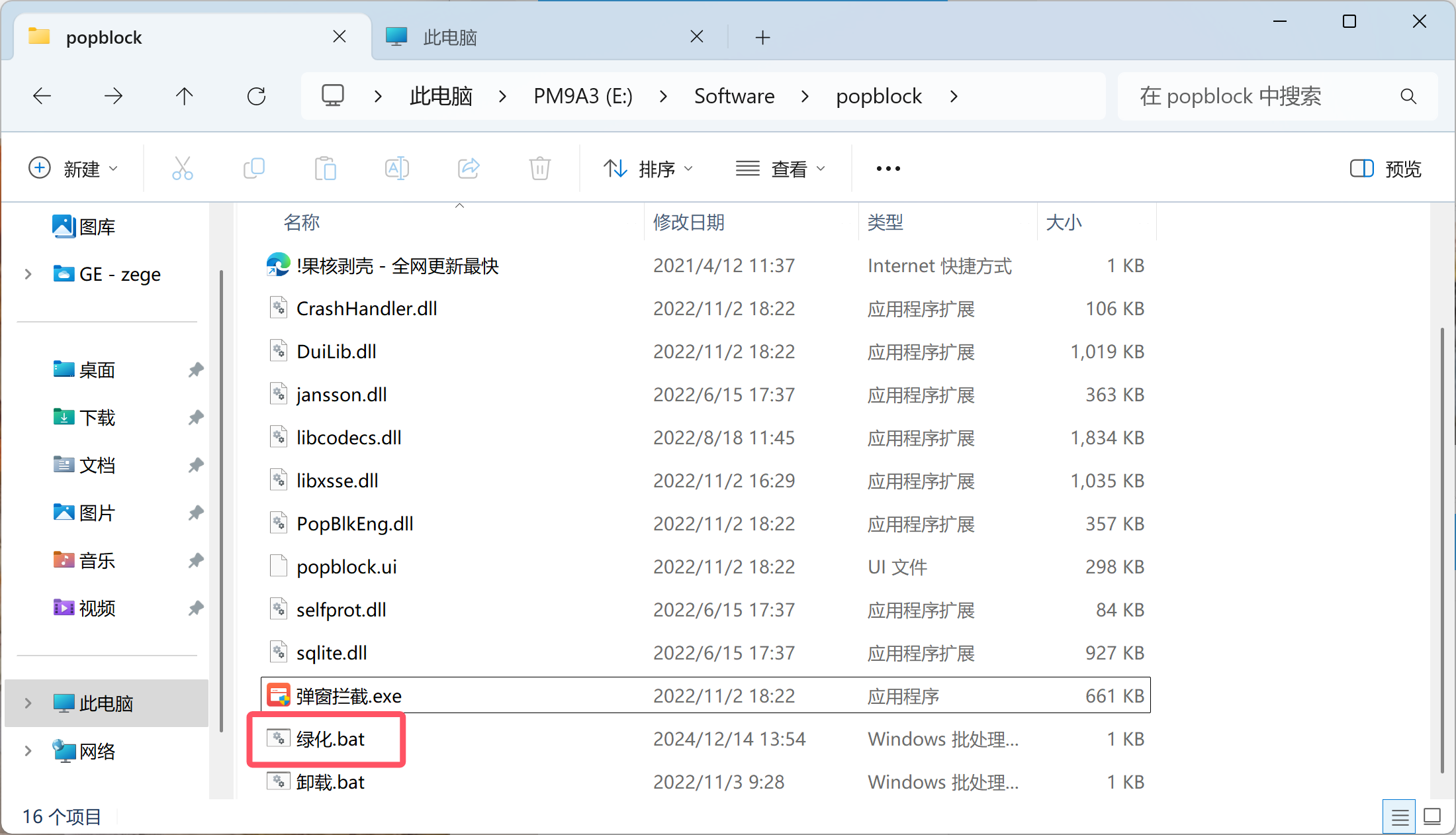Select the 绿化.bat file

click(330, 739)
